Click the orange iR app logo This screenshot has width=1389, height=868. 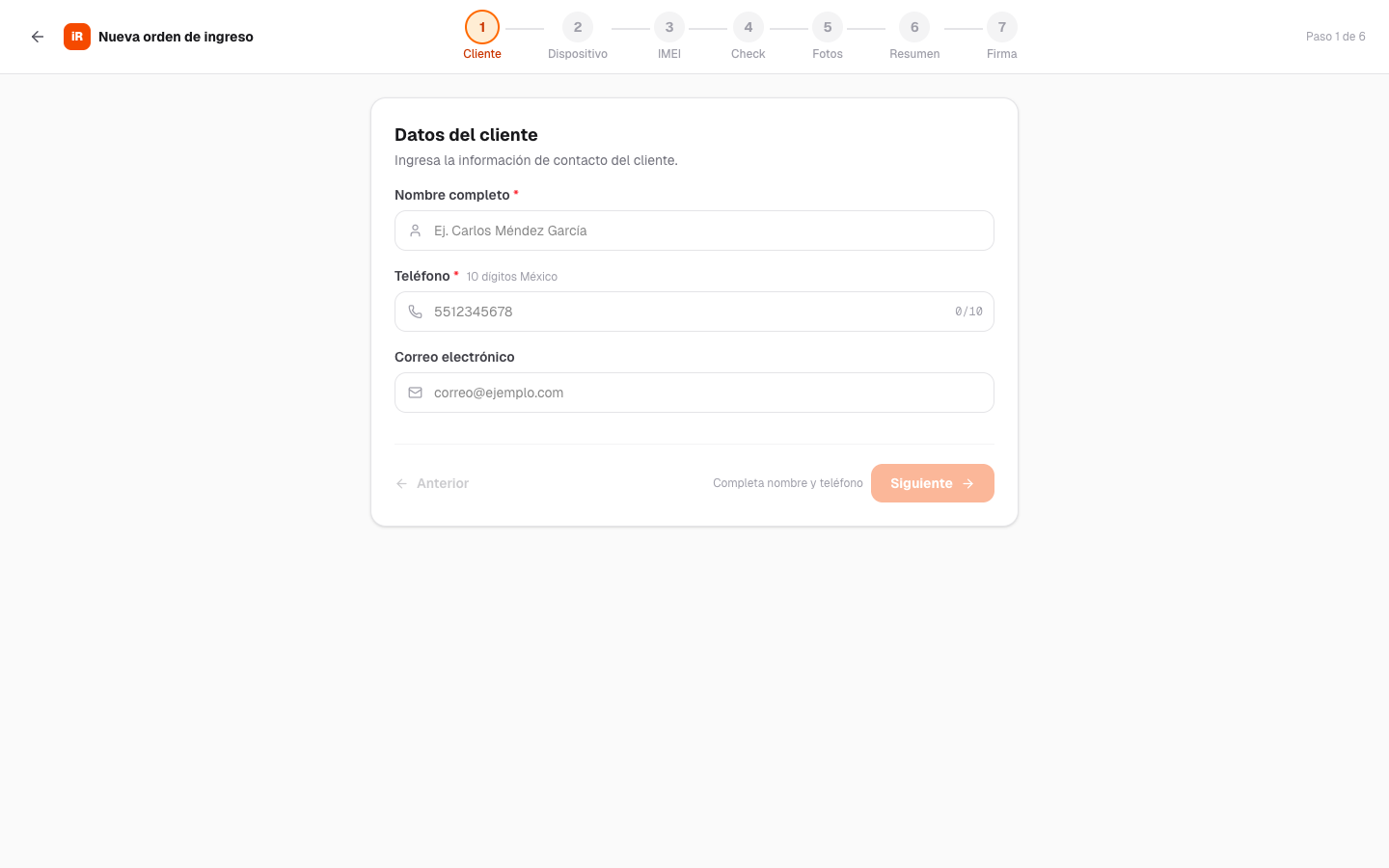click(x=77, y=37)
